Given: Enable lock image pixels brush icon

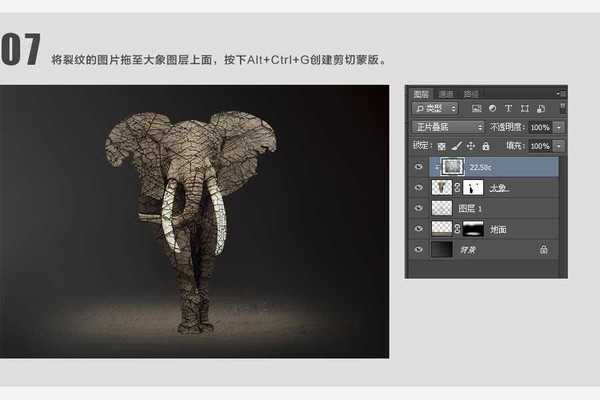Looking at the screenshot, I should [456, 146].
